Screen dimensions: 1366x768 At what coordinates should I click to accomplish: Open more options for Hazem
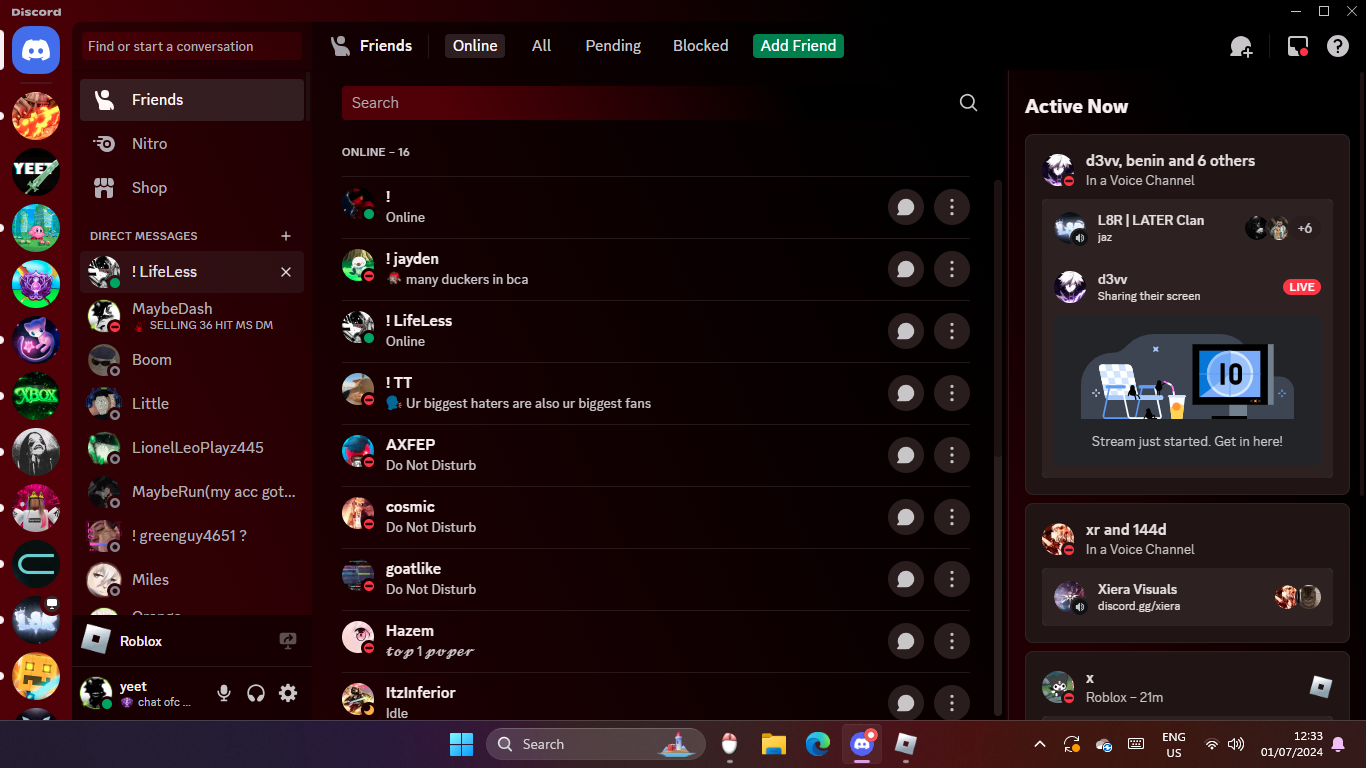(x=952, y=641)
